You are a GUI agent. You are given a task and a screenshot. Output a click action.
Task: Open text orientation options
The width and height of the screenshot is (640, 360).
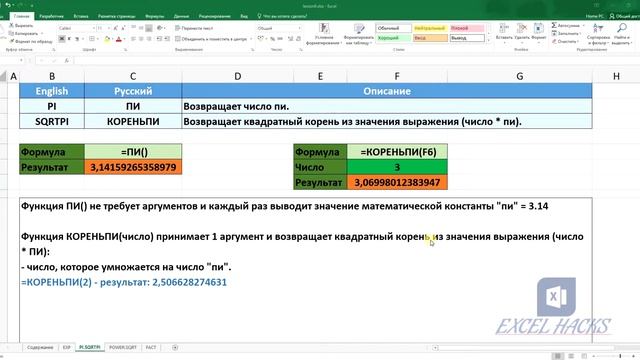point(160,28)
